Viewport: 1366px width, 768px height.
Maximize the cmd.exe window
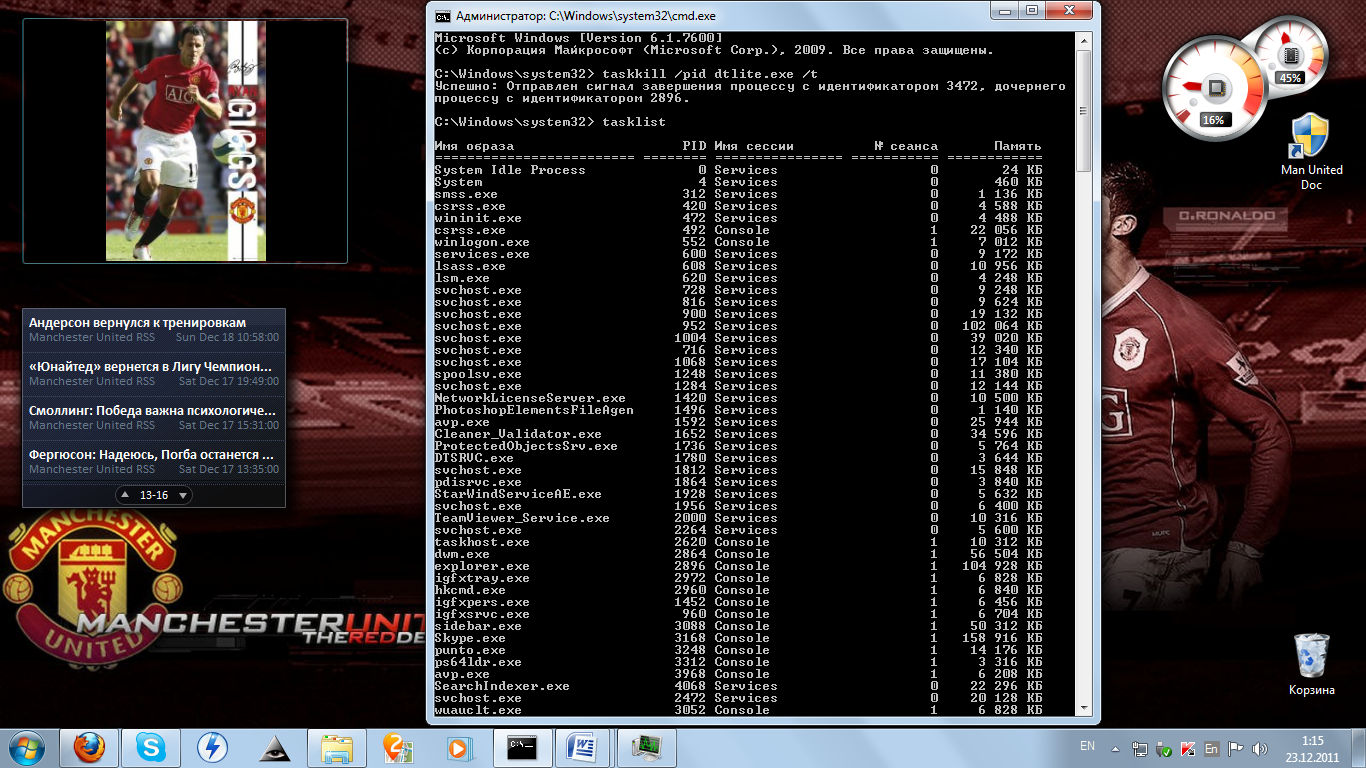tap(1033, 11)
